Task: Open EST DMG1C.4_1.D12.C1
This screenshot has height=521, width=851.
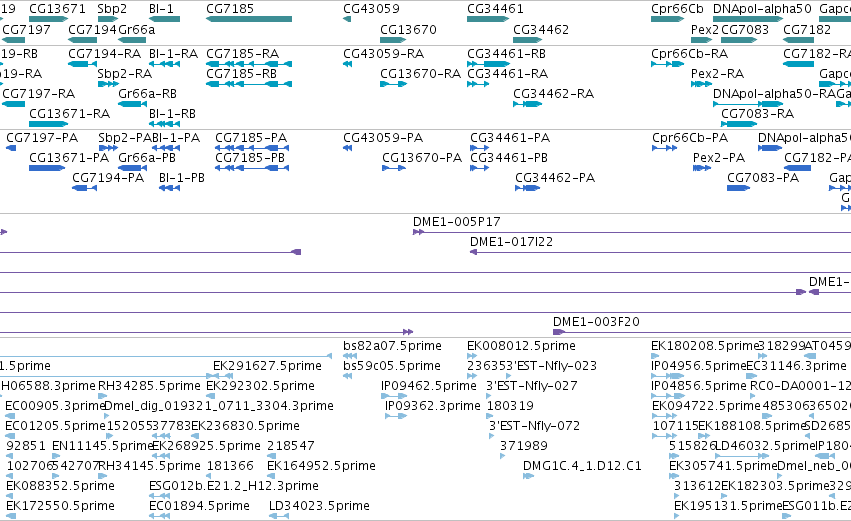Action: click(529, 476)
